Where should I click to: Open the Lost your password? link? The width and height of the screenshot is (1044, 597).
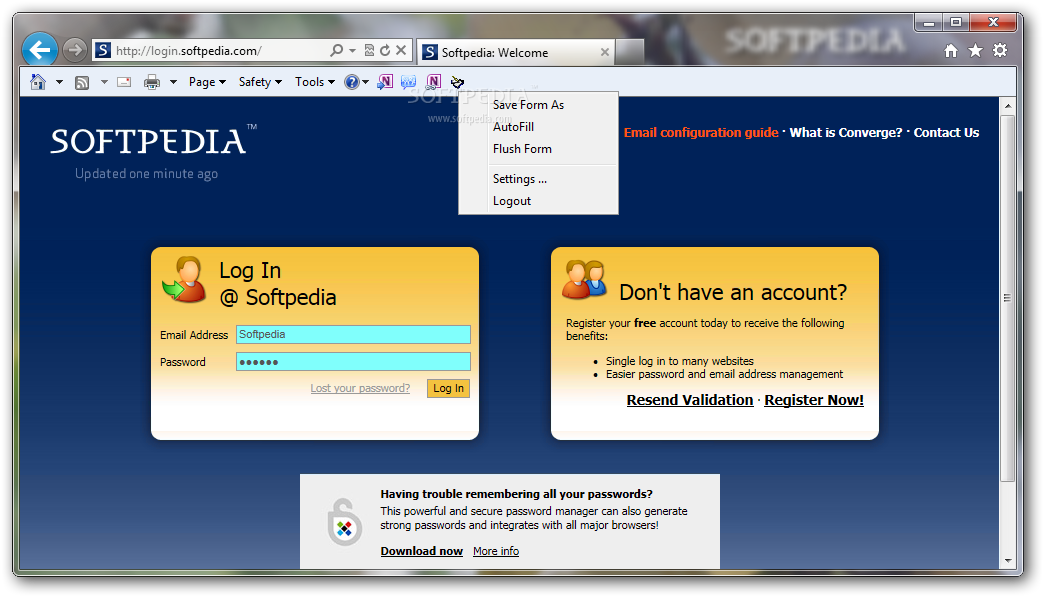click(360, 388)
